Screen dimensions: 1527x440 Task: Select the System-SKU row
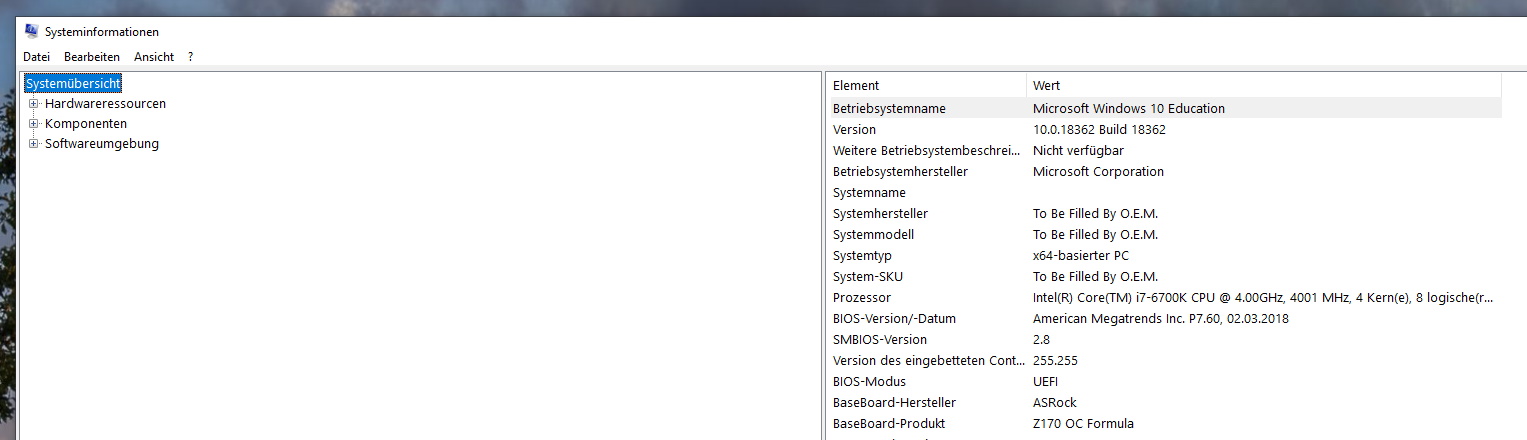tap(1165, 276)
